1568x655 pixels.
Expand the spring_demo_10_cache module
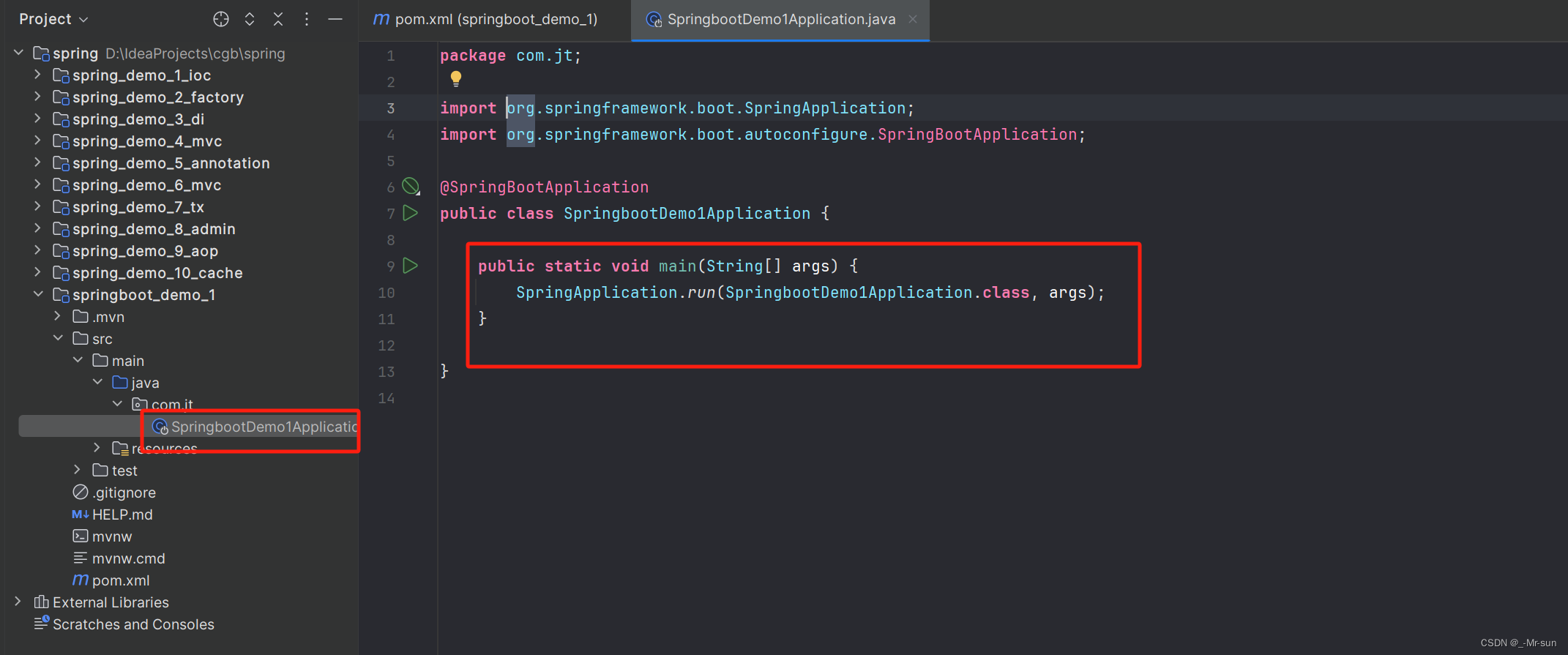(x=37, y=272)
